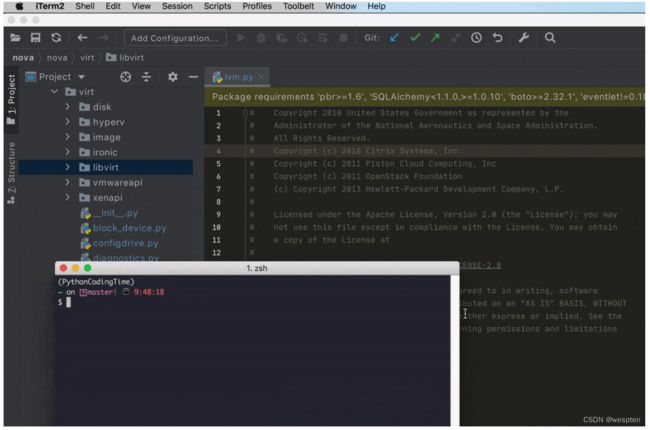Select the vmwareapi folder row
Viewport: 650px width, 430px height.
click(x=106, y=182)
